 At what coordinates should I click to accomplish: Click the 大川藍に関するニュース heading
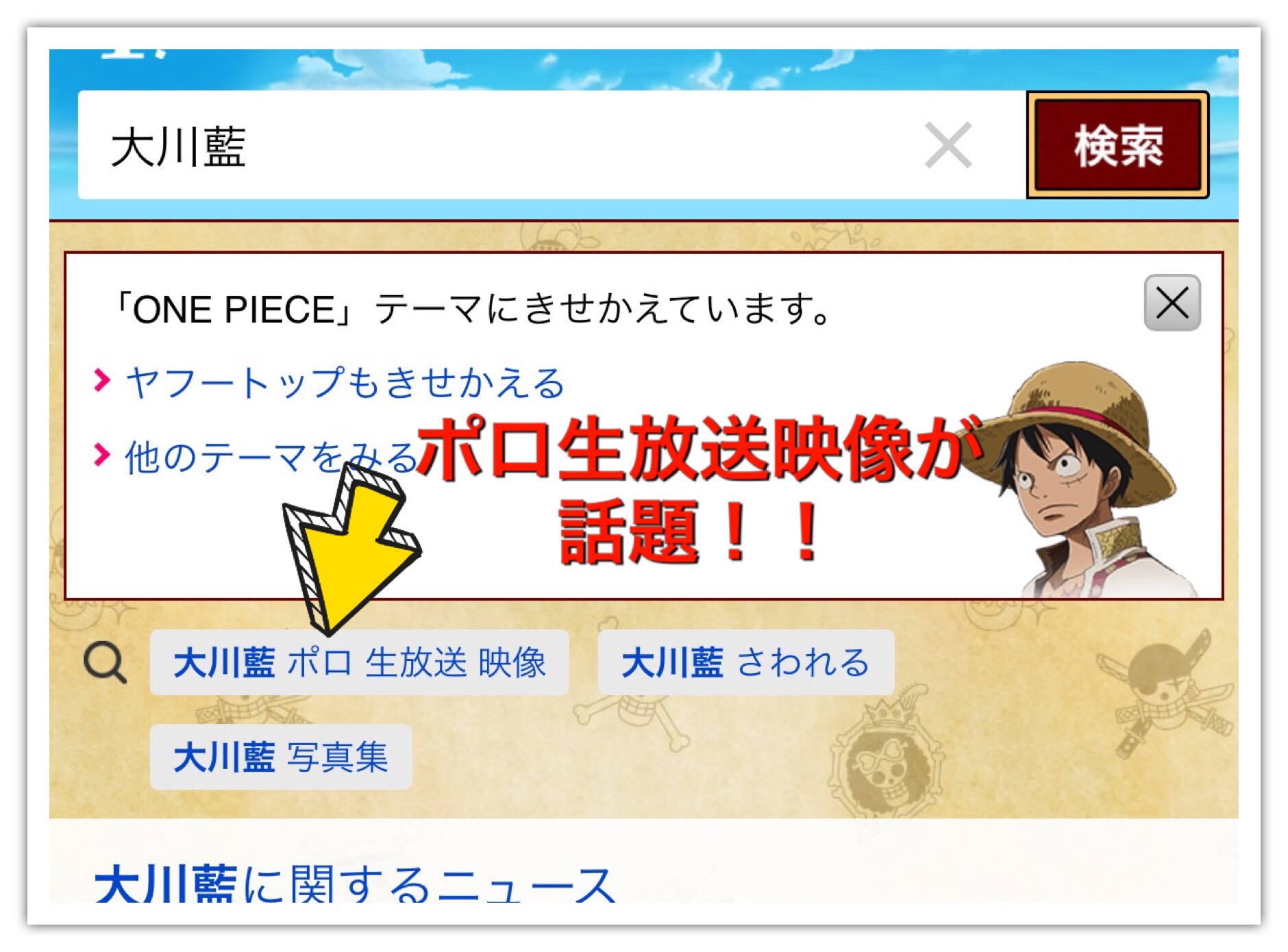(x=355, y=884)
